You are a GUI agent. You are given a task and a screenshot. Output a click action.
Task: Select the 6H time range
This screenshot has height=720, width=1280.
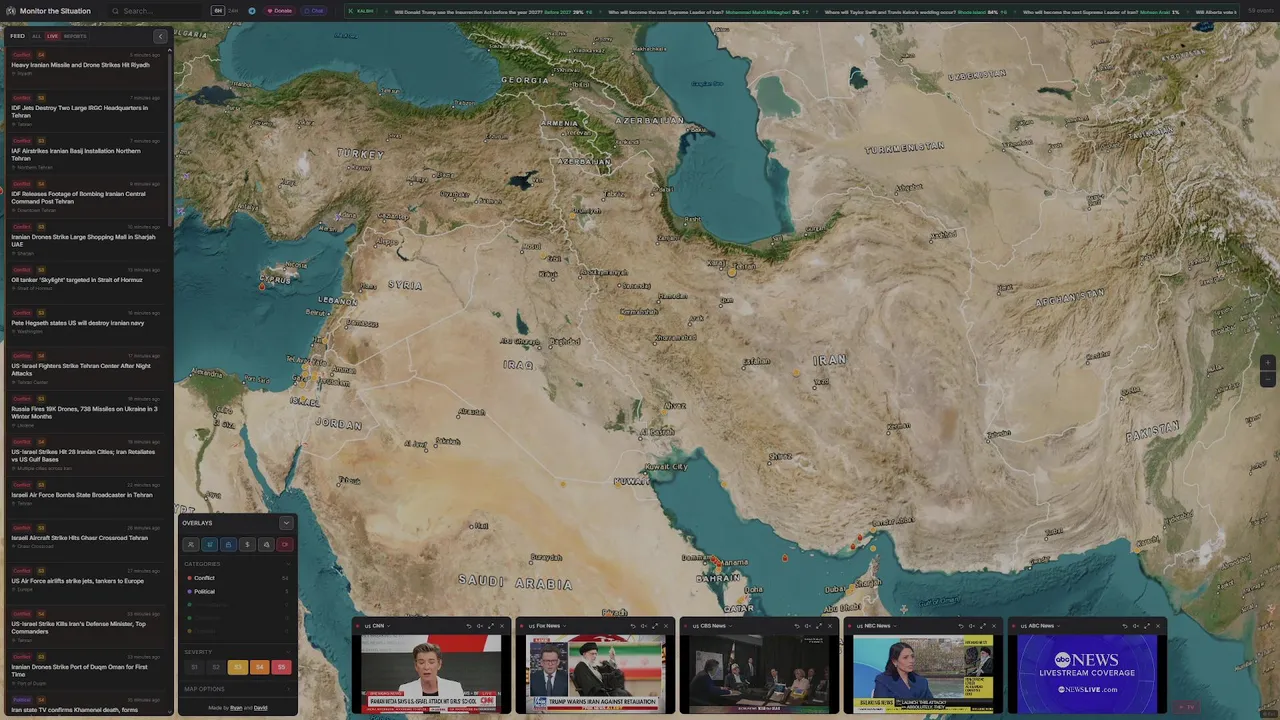coord(218,11)
